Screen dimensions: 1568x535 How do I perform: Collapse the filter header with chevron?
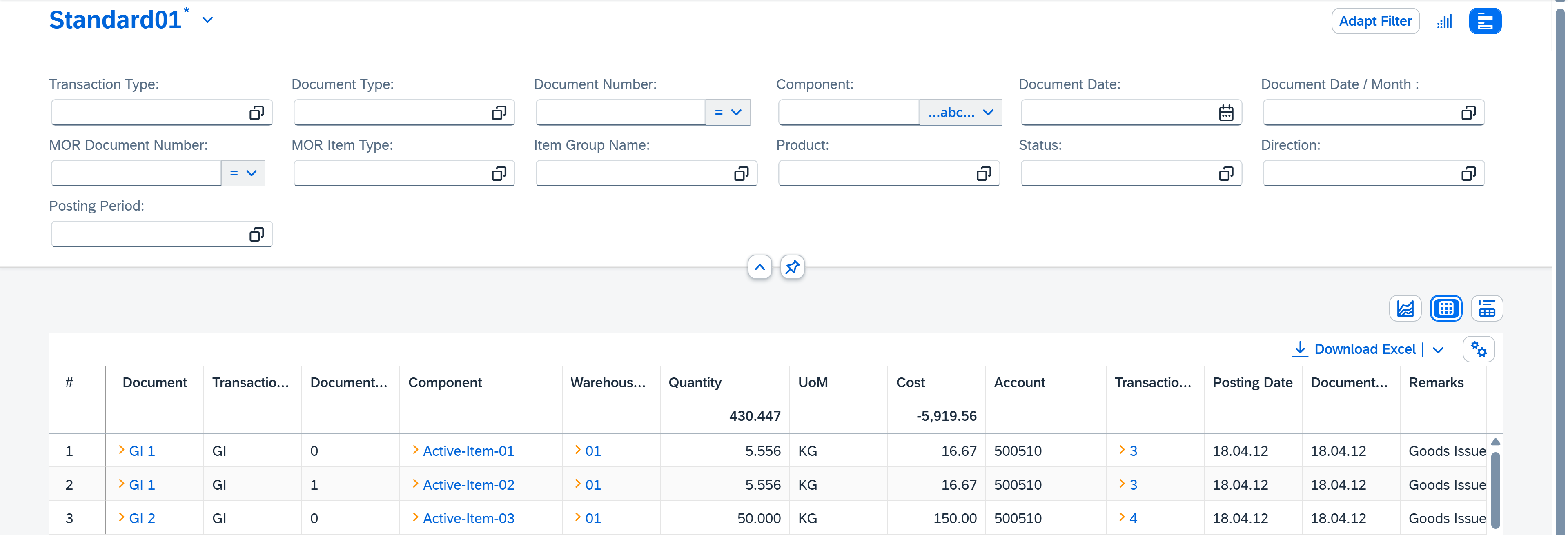[759, 267]
